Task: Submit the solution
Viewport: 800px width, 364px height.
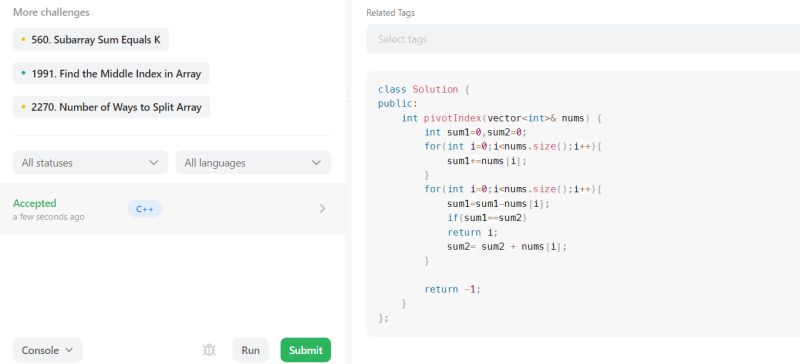Action: [x=306, y=350]
